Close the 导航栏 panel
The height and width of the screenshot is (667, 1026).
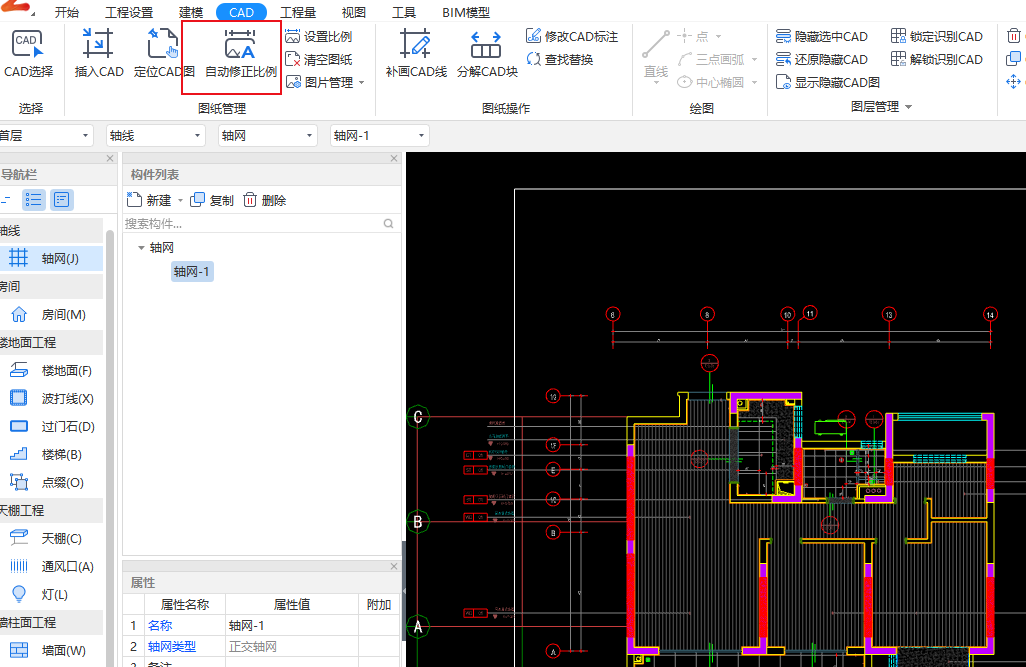[110, 158]
